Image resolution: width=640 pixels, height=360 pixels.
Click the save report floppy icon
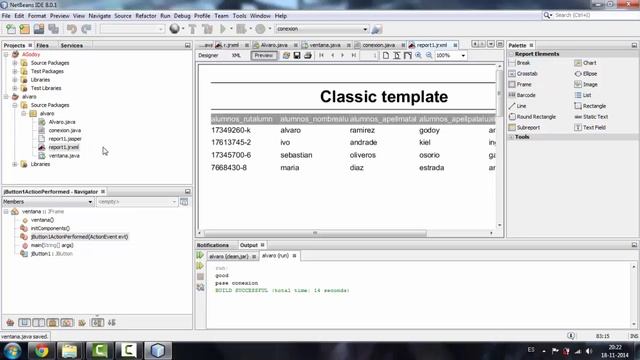point(297,55)
